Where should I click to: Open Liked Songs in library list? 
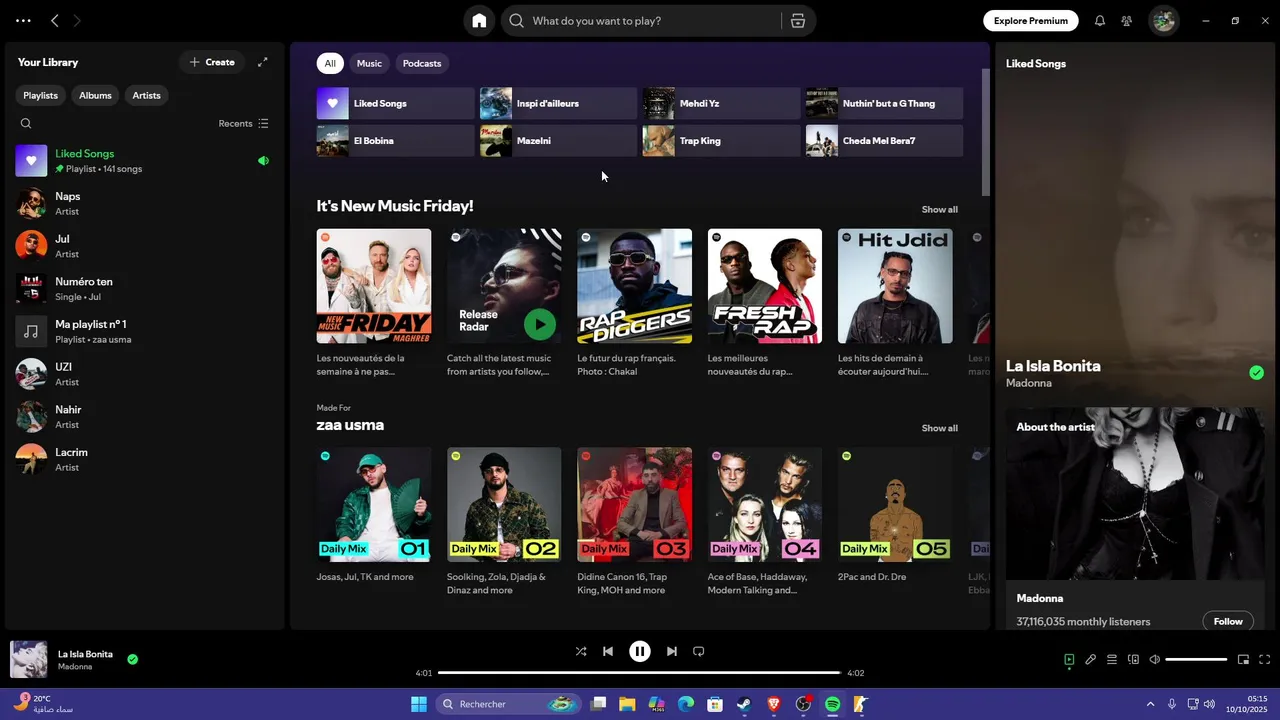143,161
